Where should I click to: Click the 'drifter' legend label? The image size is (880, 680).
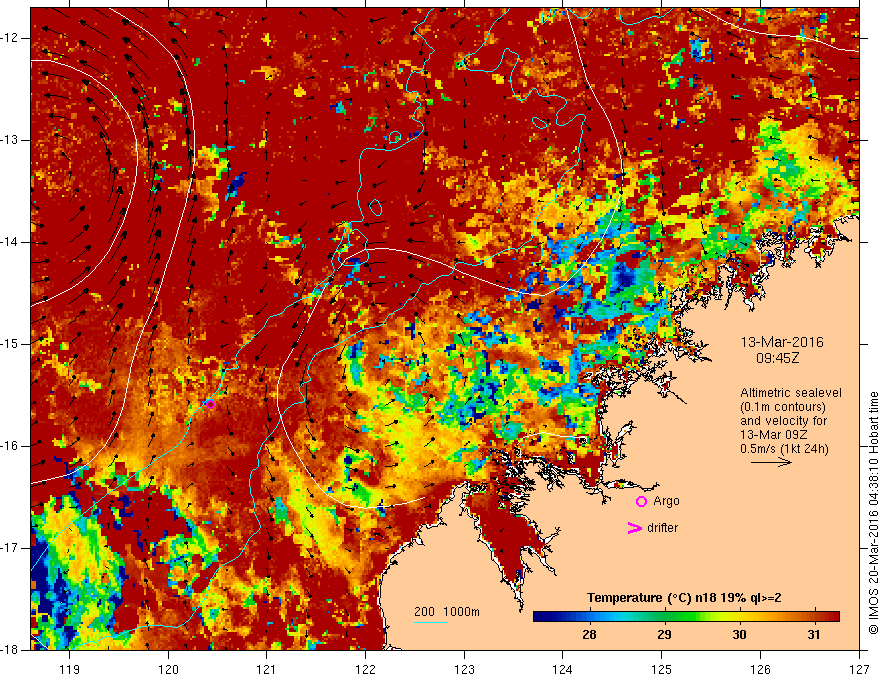(662, 528)
